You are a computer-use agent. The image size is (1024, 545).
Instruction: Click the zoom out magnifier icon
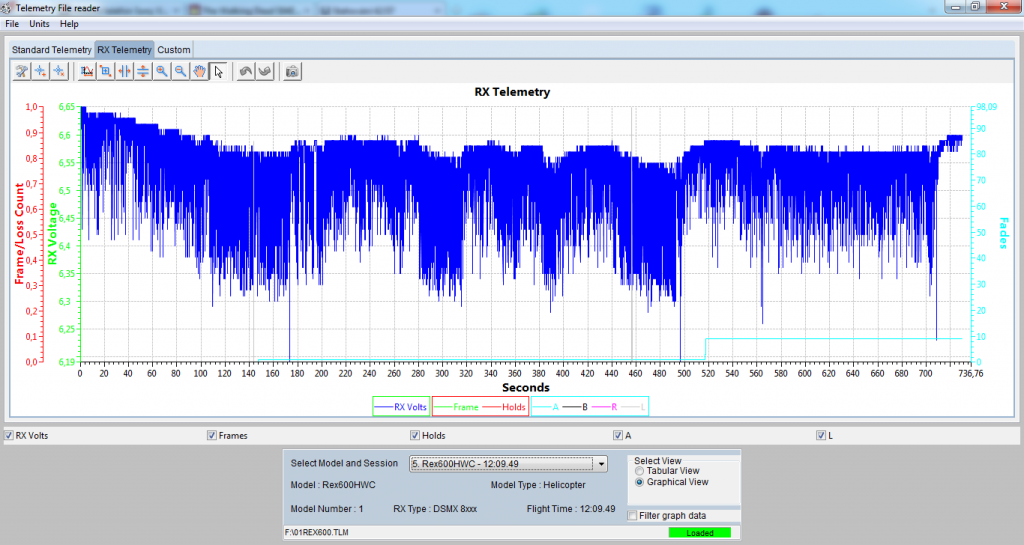[x=180, y=71]
